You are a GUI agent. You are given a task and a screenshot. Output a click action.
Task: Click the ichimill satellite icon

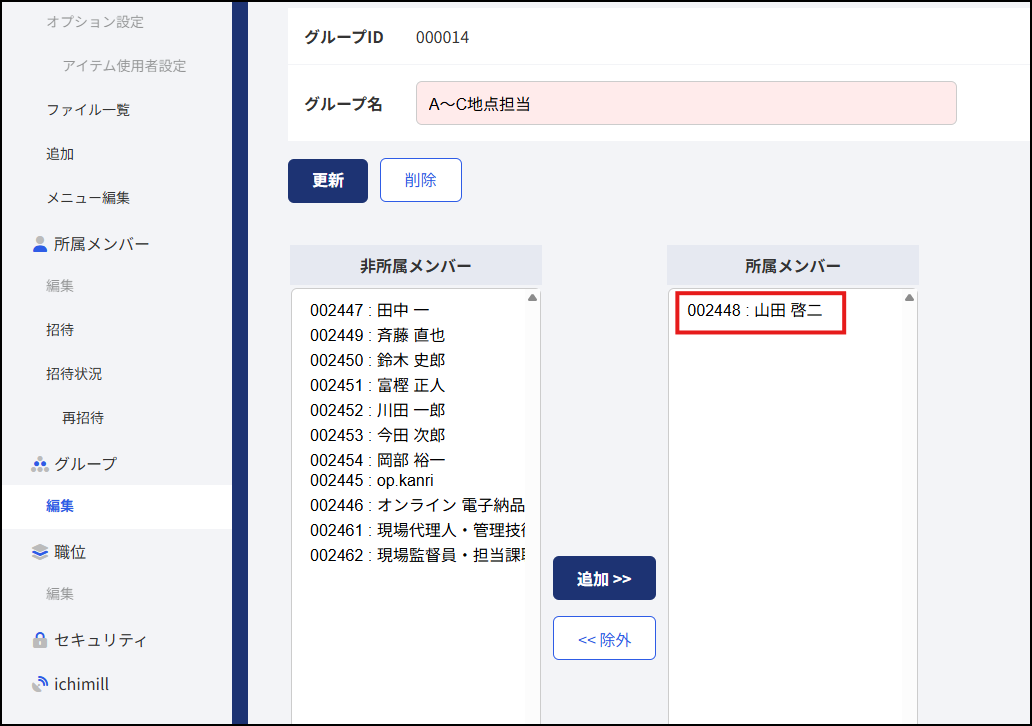(39, 684)
